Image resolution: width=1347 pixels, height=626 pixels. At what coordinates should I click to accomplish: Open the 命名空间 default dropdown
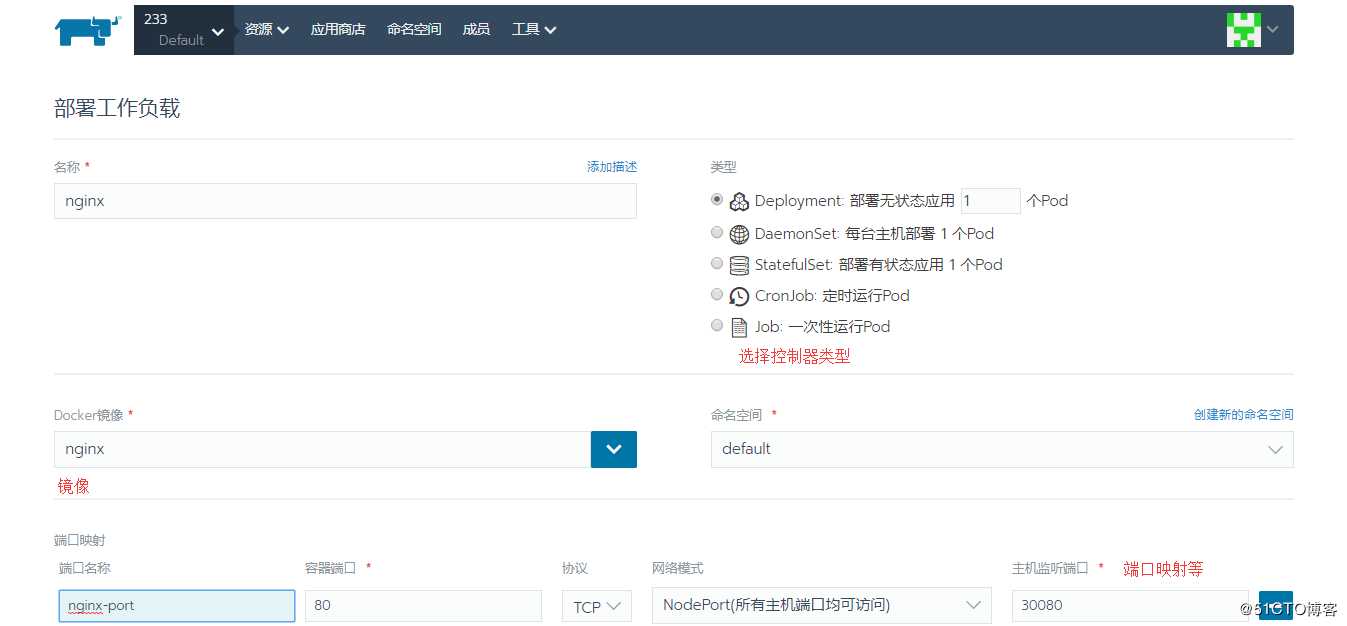point(1002,449)
